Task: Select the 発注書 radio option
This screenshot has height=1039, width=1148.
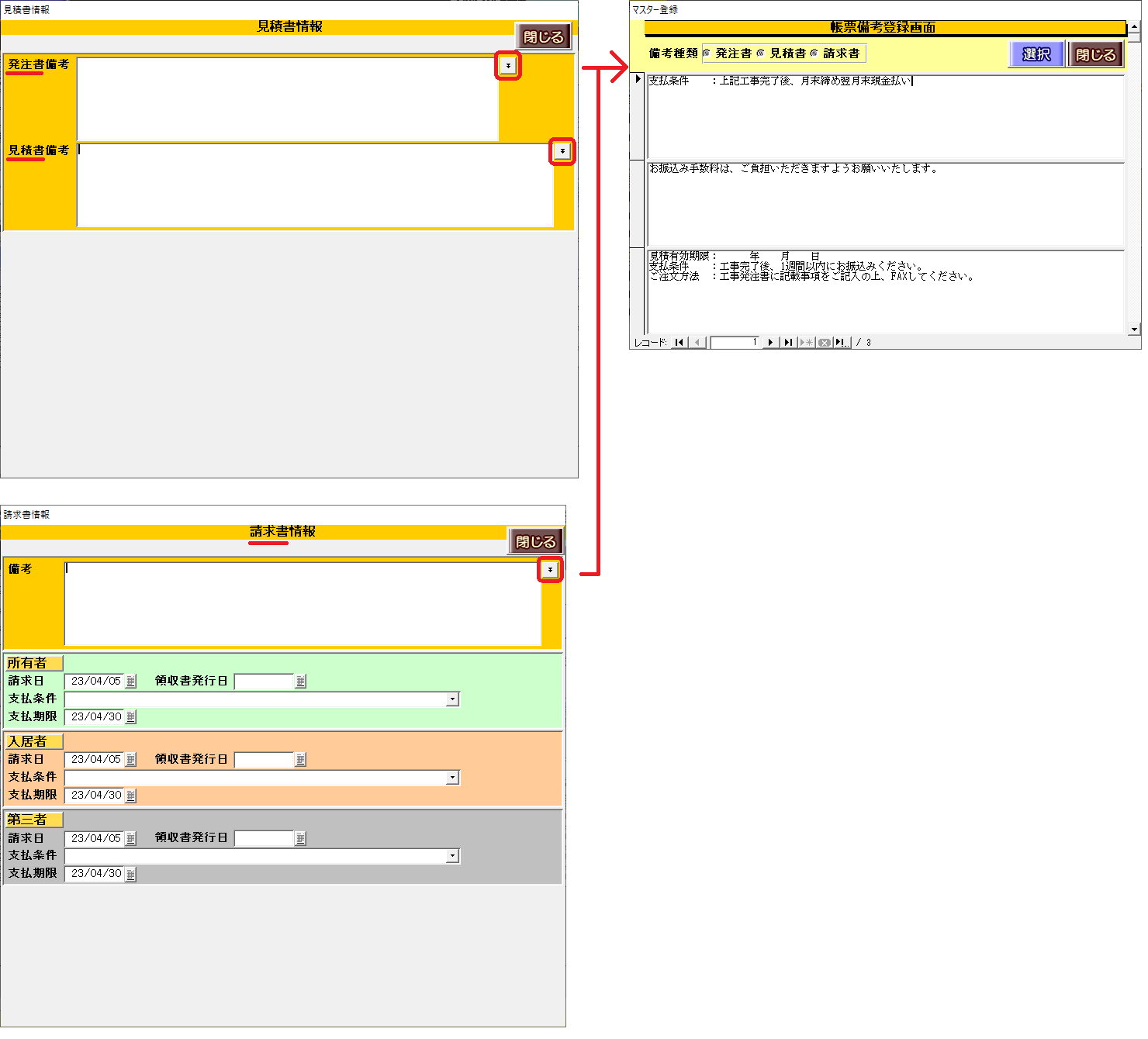Action: click(x=707, y=54)
